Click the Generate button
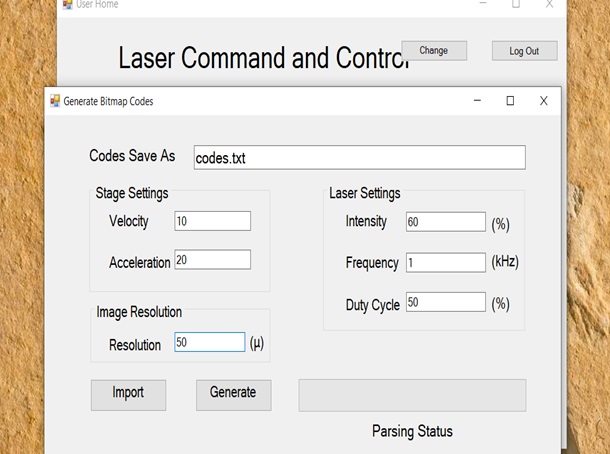The image size is (610, 454). [x=233, y=394]
